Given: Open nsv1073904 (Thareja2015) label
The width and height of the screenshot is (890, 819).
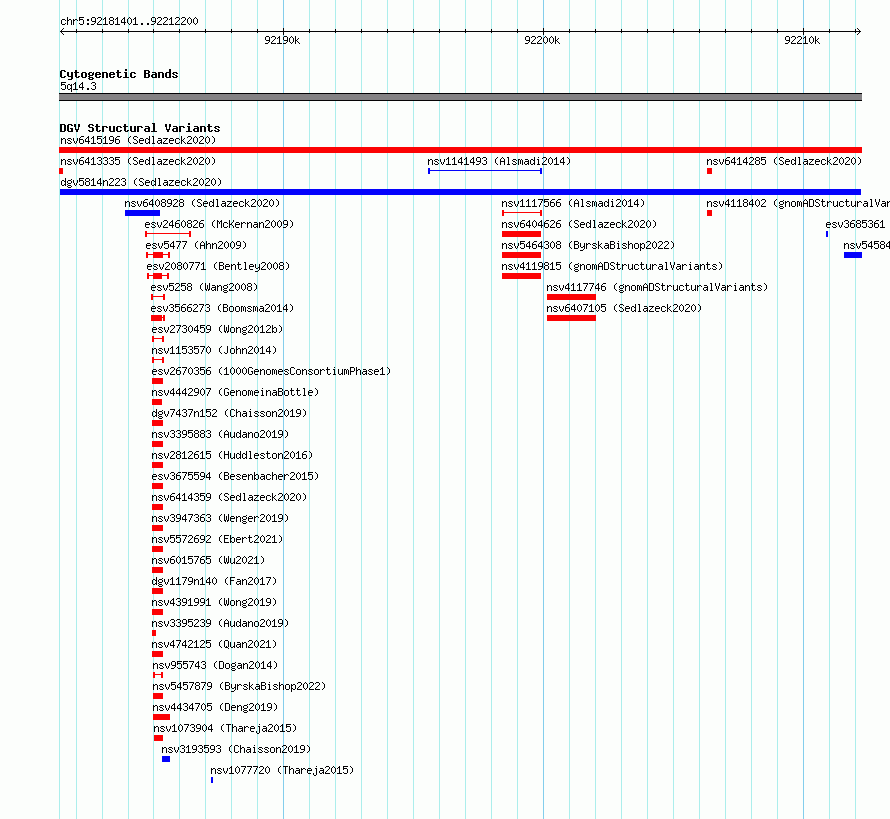Looking at the screenshot, I should tap(225, 728).
